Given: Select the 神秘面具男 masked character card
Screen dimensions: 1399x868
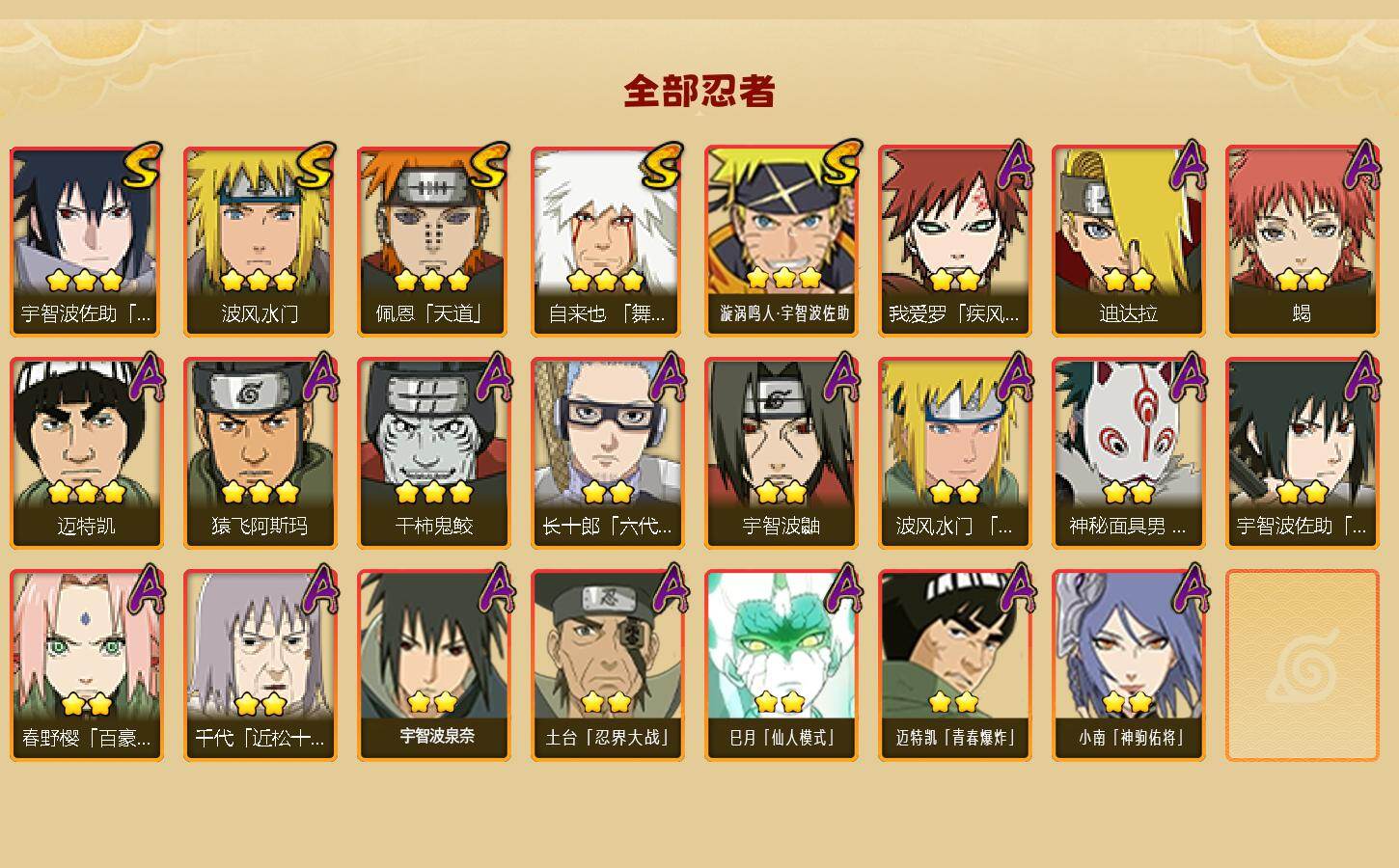Looking at the screenshot, I should tap(1128, 453).
